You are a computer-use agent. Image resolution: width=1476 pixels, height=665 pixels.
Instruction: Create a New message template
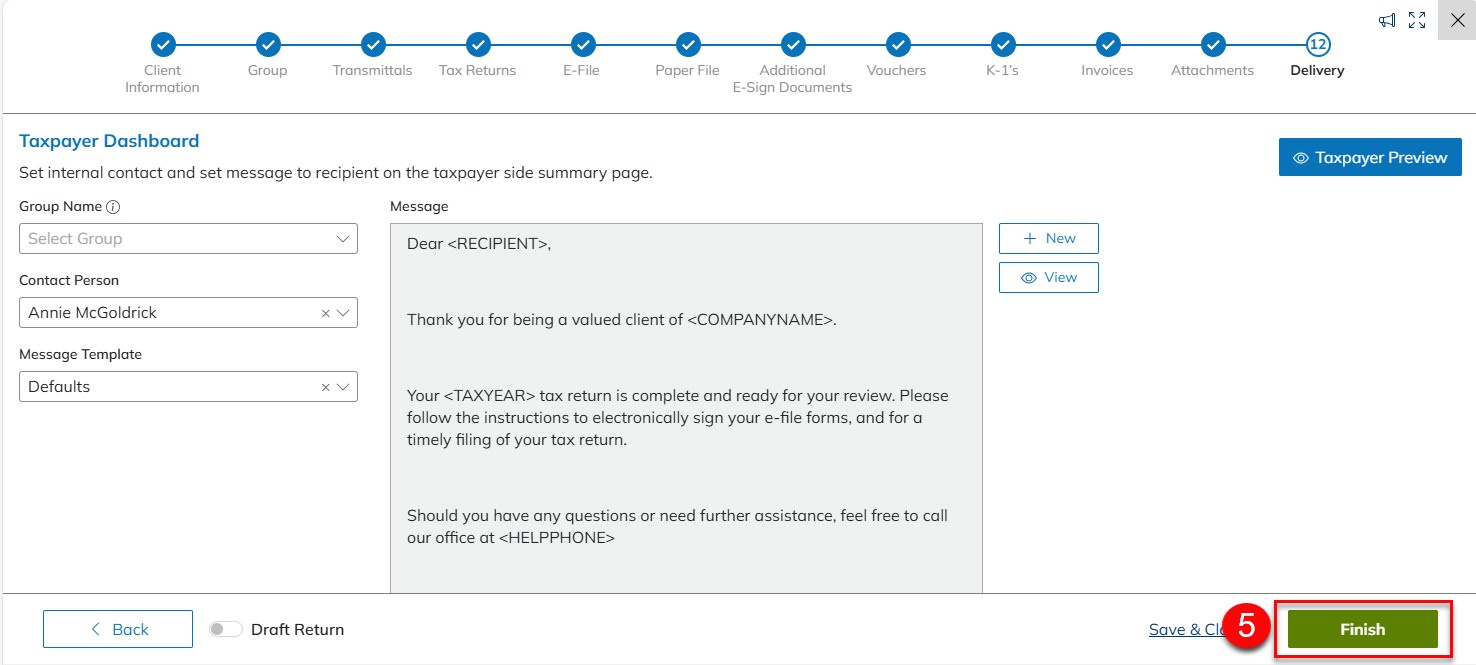[1048, 239]
